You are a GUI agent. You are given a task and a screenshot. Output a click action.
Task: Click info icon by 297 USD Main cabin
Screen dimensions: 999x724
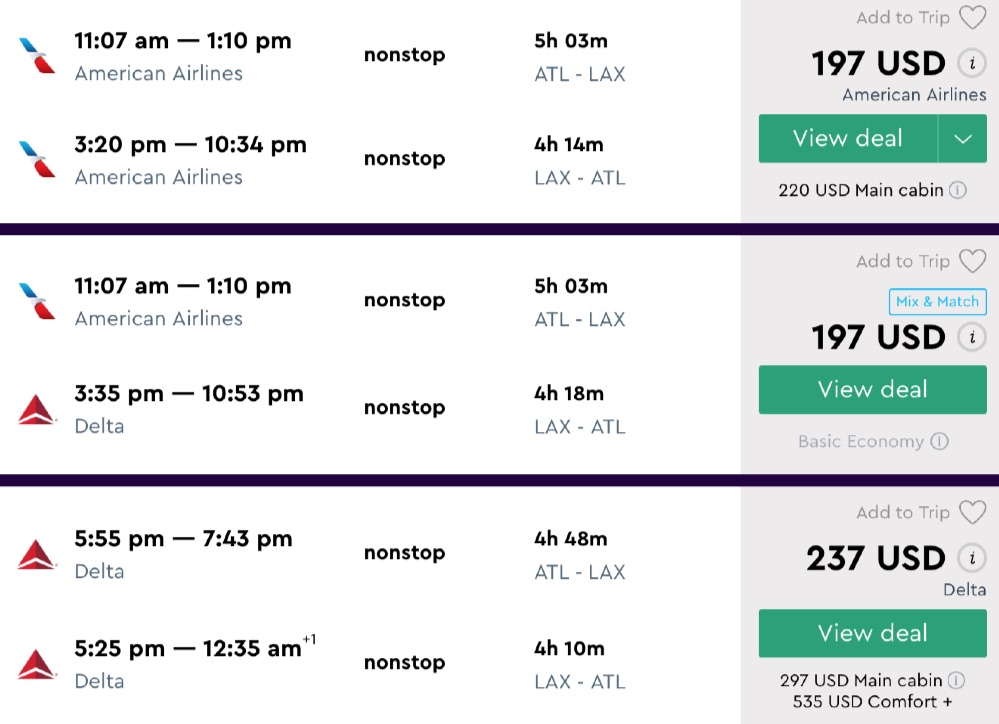[x=957, y=680]
